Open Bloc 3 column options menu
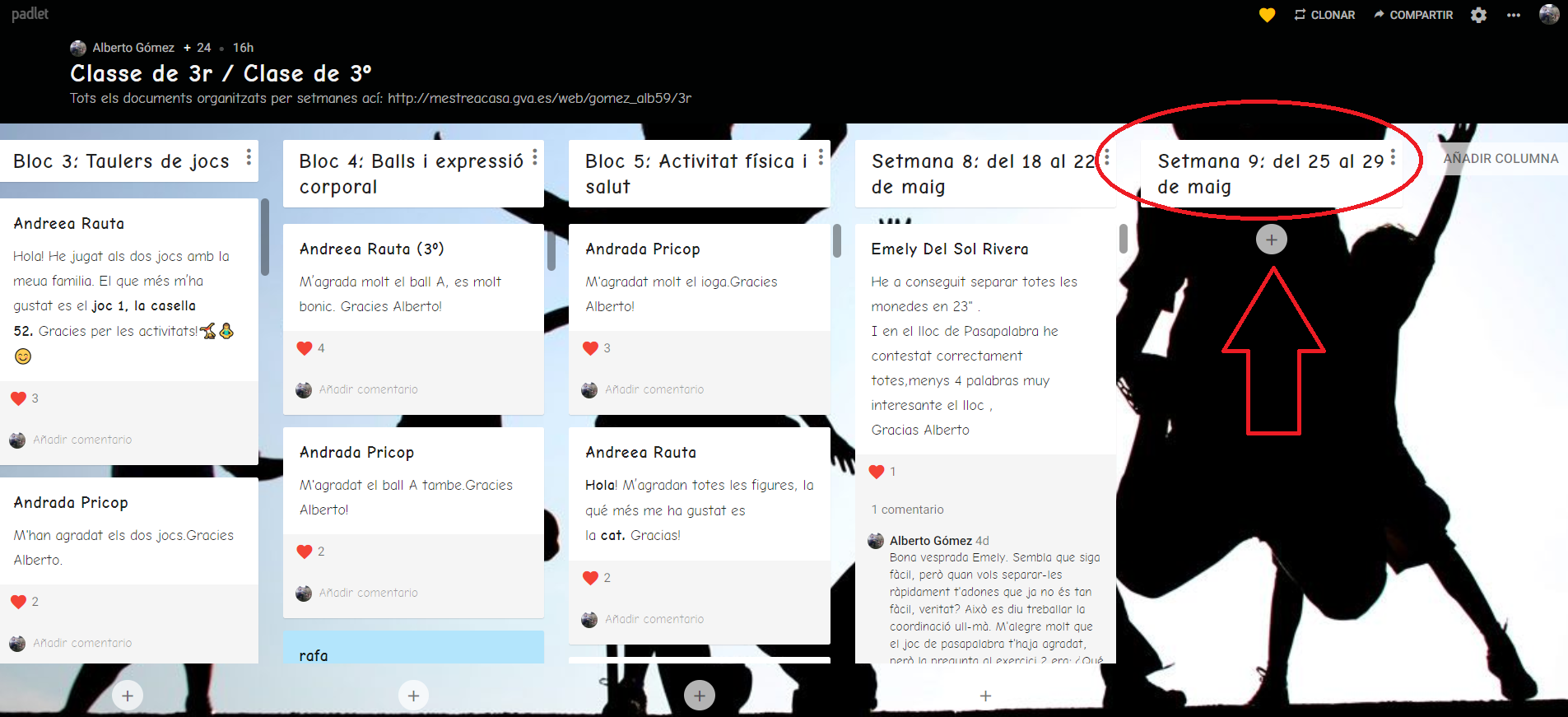Viewport: 1568px width, 717px height. (x=249, y=157)
